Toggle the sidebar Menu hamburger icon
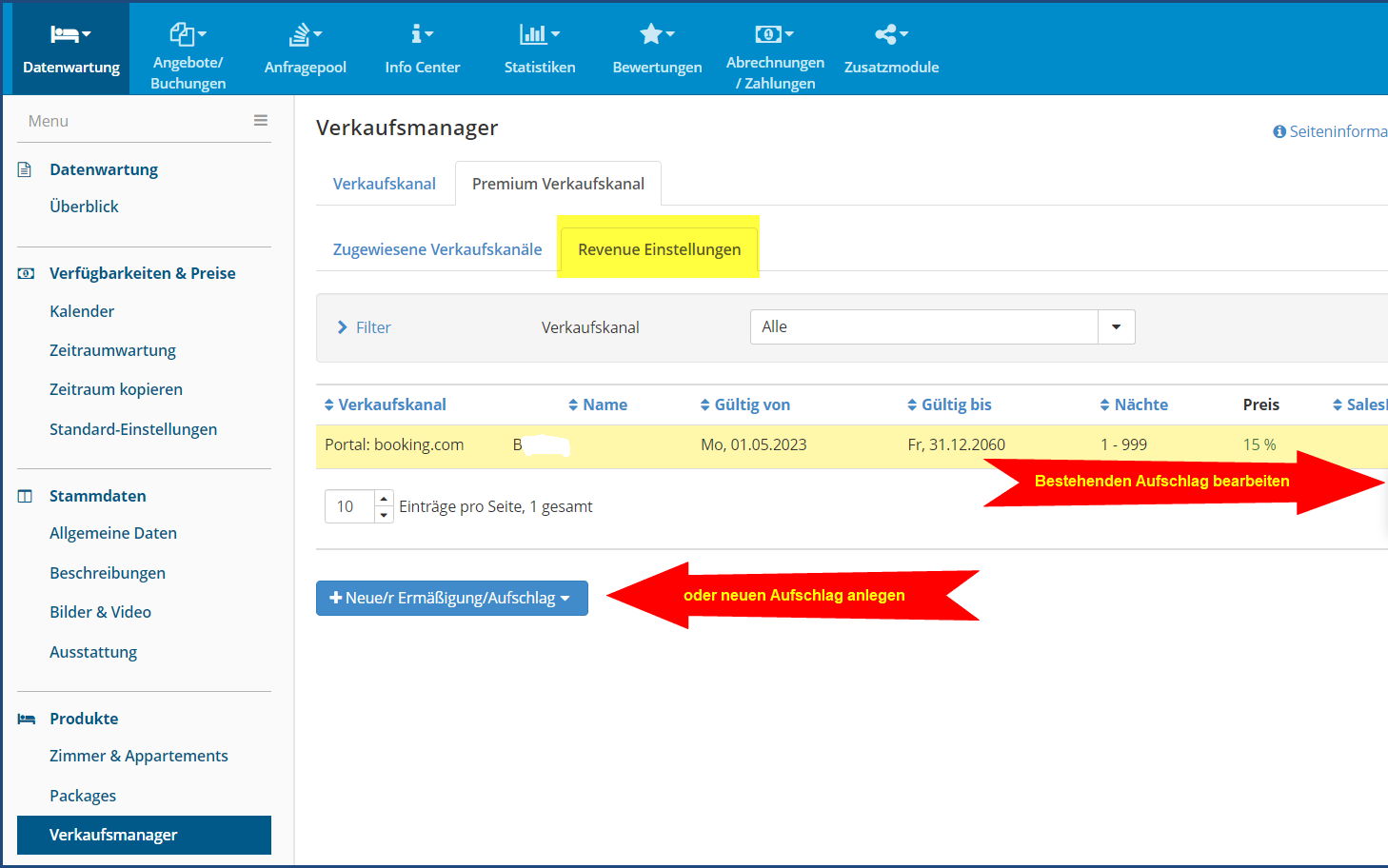This screenshot has height=868, width=1388. [260, 121]
